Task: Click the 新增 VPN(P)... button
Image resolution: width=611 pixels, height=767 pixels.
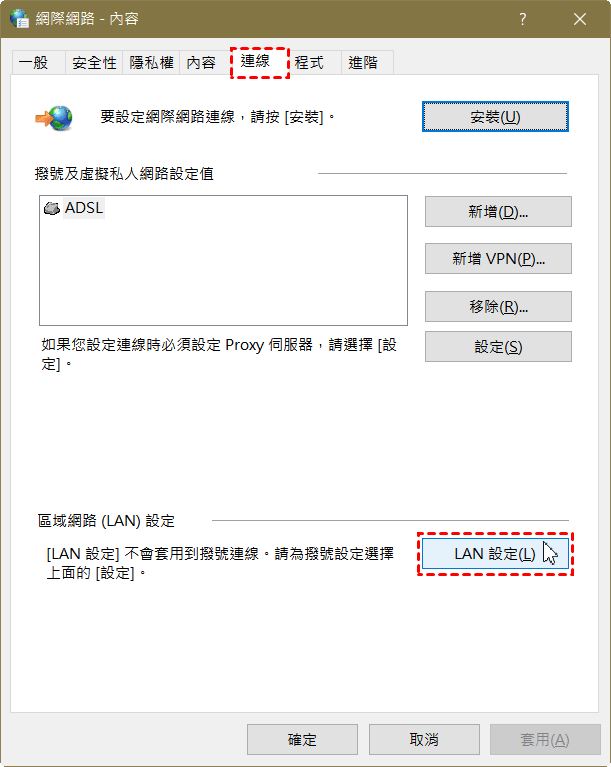Action: click(x=498, y=259)
